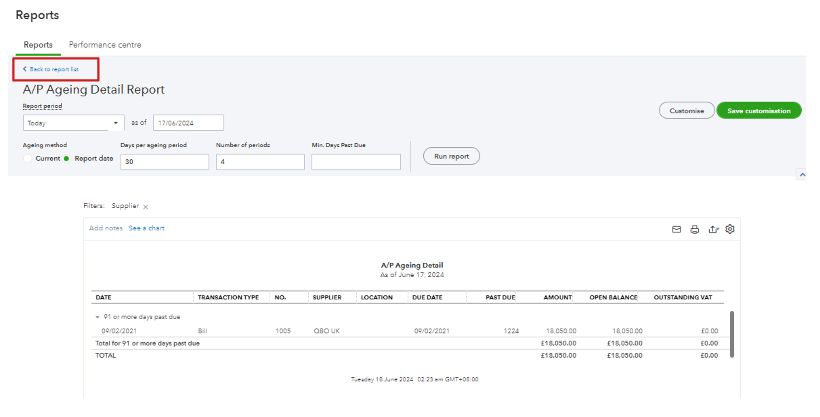This screenshot has height=417, width=820.
Task: Click the Customise button
Action: [686, 111]
